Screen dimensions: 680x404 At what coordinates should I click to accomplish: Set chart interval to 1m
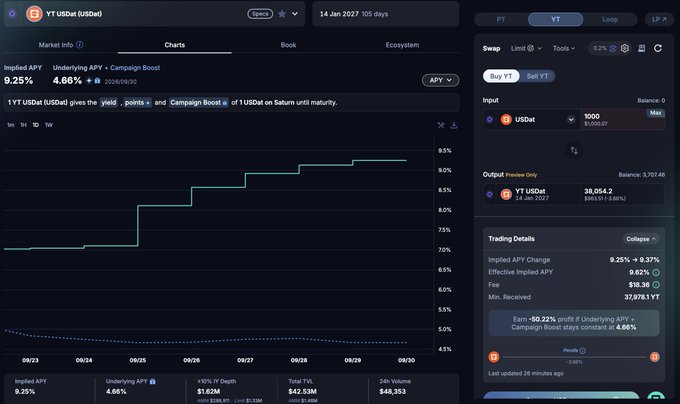point(10,125)
